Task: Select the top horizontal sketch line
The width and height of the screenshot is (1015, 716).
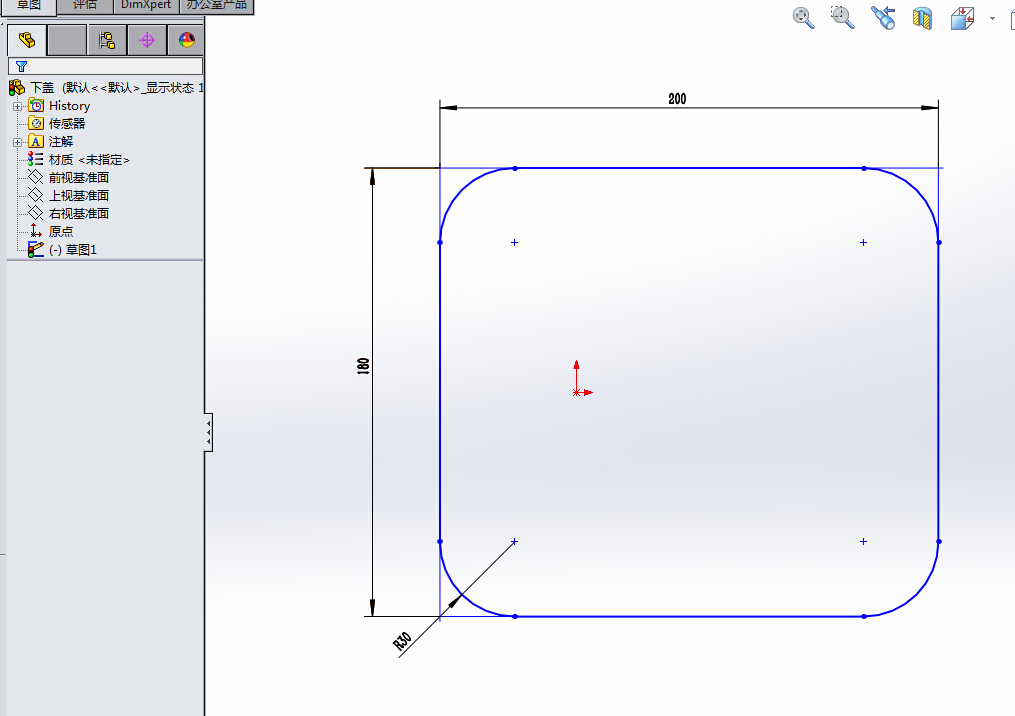Action: click(x=689, y=168)
